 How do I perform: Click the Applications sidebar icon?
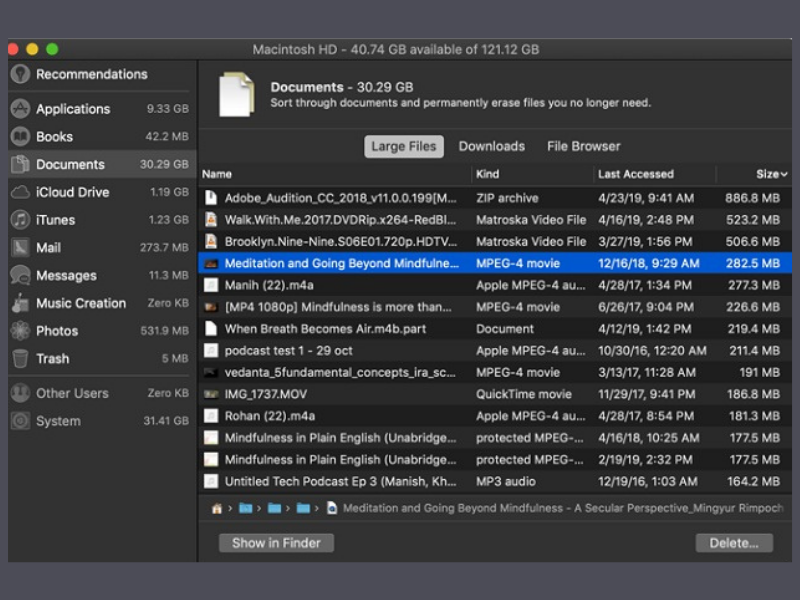(20, 109)
